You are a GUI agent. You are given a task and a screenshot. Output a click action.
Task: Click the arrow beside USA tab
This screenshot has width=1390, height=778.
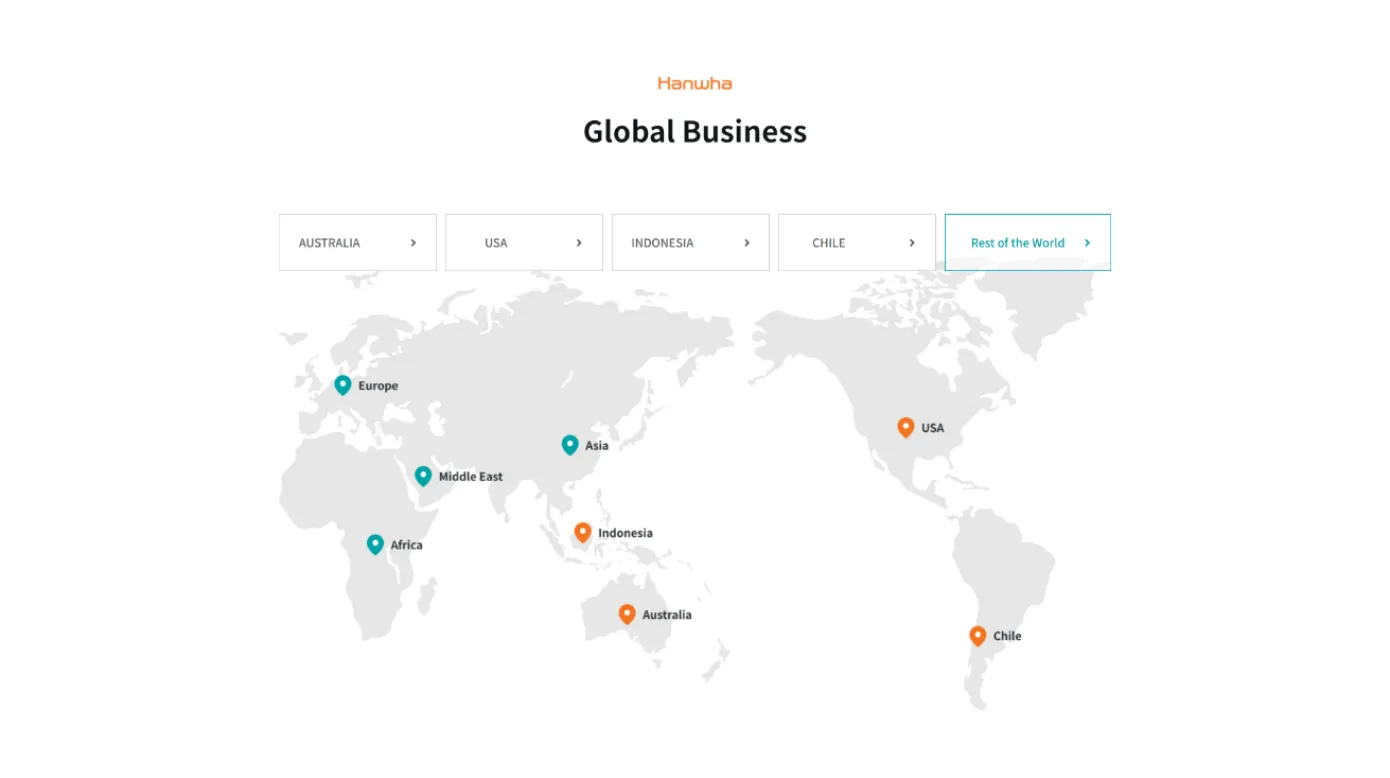[x=579, y=243]
